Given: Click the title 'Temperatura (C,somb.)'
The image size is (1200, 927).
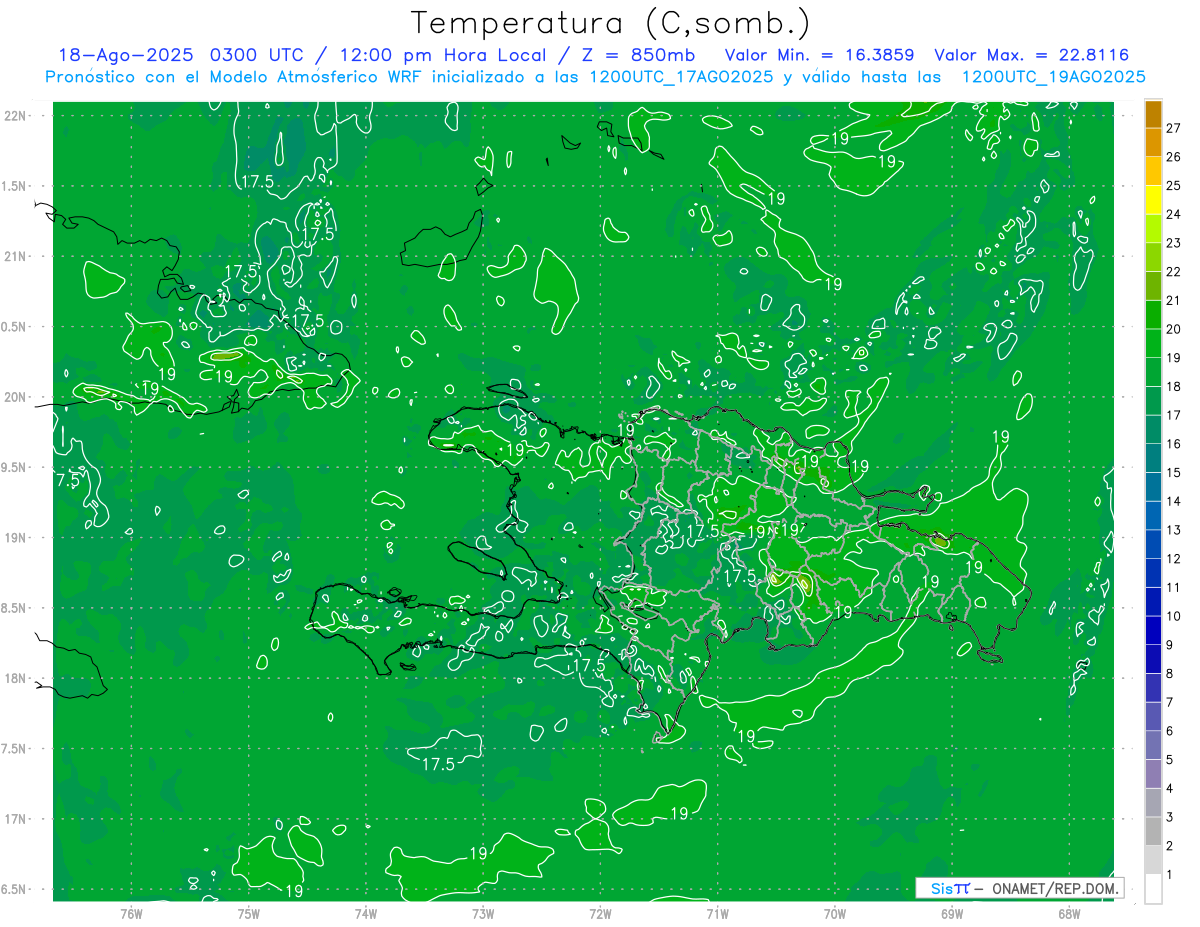Looking at the screenshot, I should click(x=610, y=23).
